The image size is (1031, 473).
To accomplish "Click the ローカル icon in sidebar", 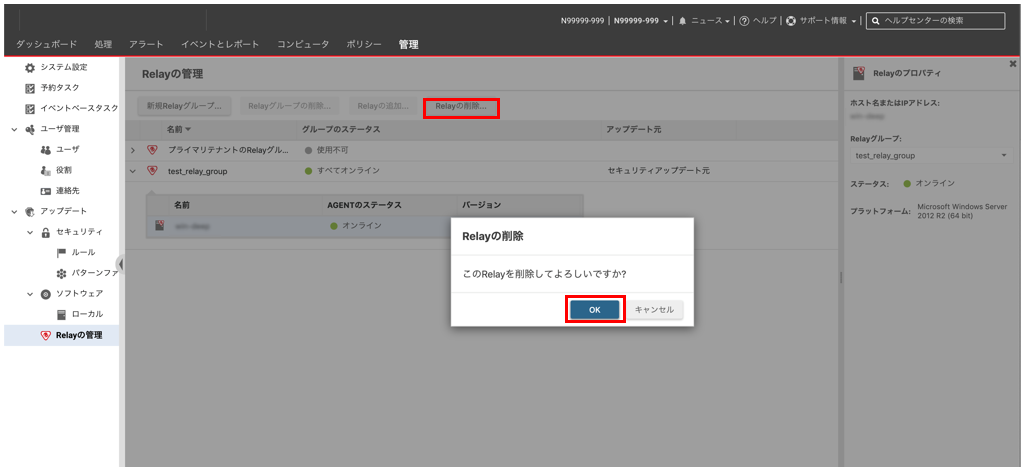I will click(x=61, y=314).
